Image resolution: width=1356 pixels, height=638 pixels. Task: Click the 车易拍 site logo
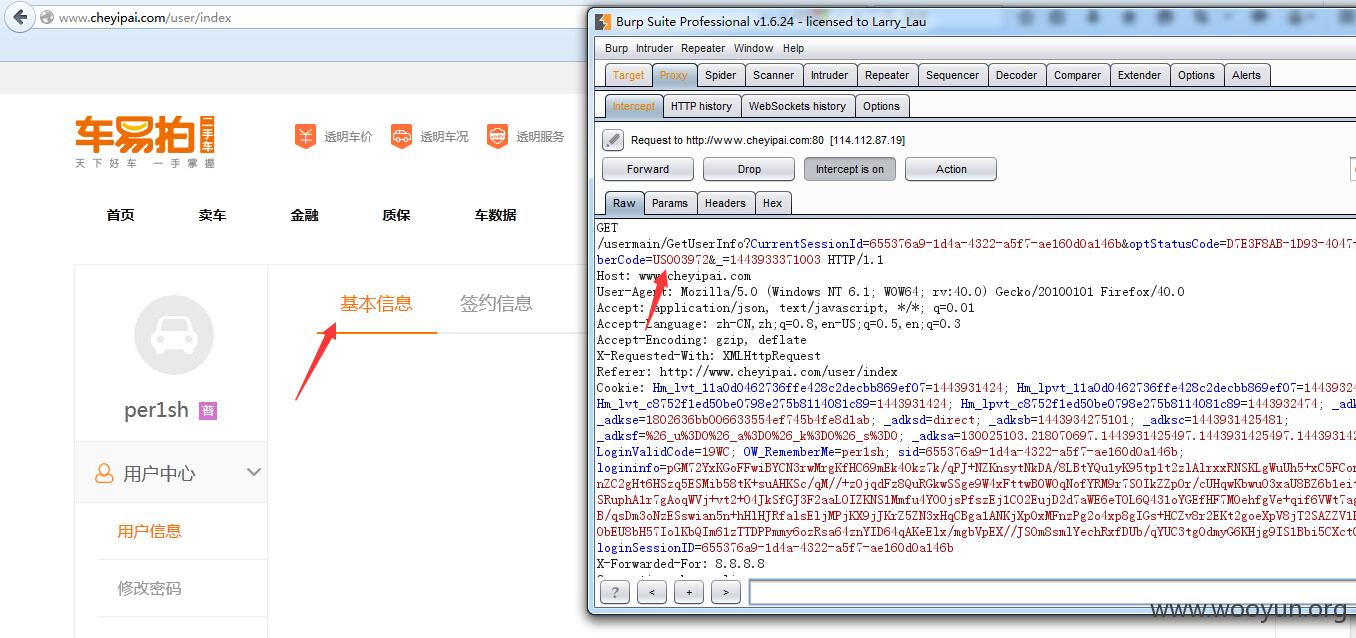[145, 140]
